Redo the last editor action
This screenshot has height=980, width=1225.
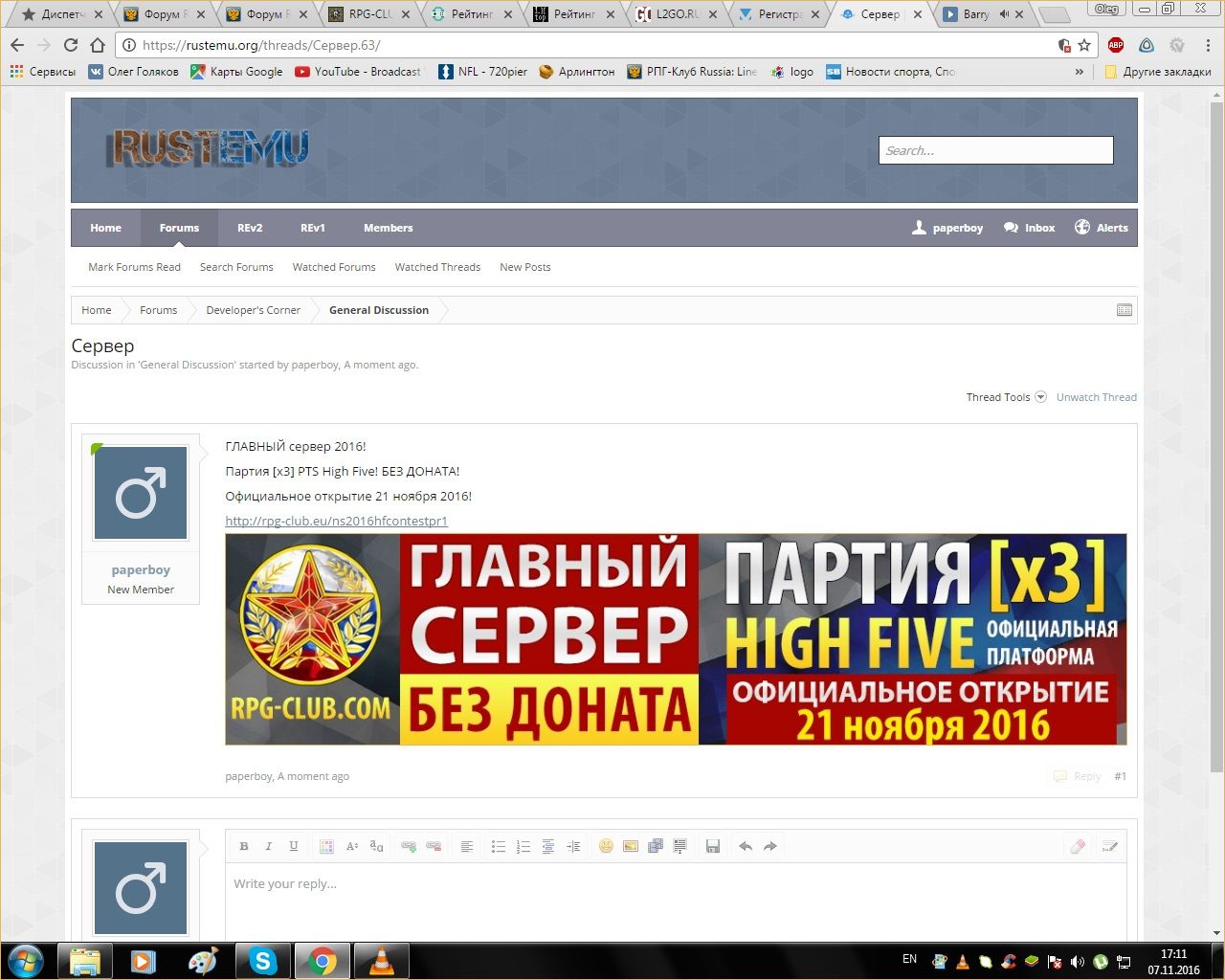pos(770,846)
